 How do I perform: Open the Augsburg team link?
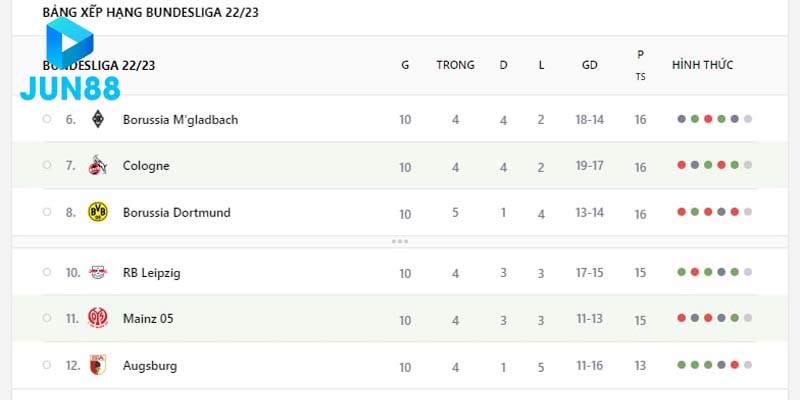[150, 366]
